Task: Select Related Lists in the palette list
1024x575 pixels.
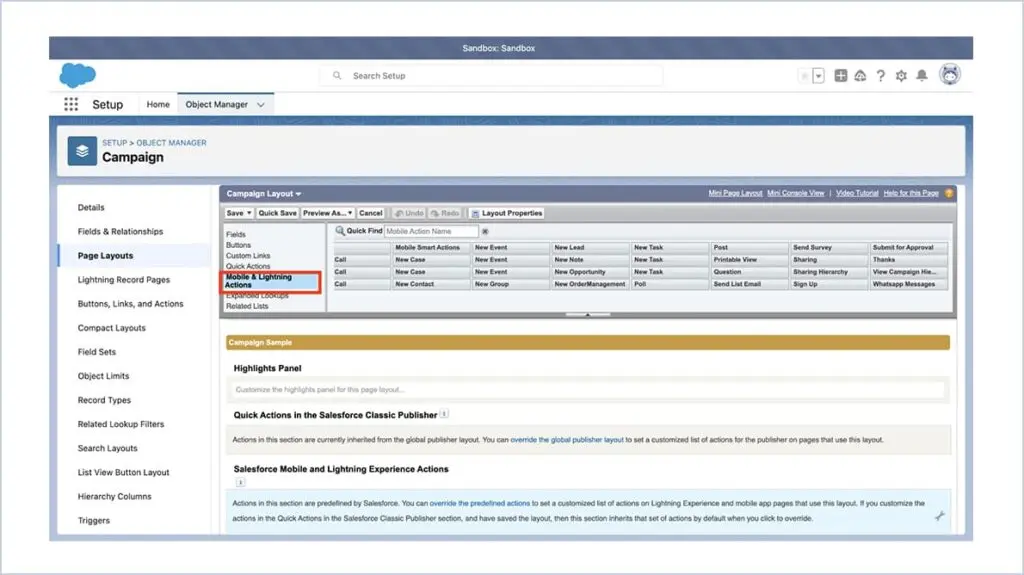Action: click(247, 306)
